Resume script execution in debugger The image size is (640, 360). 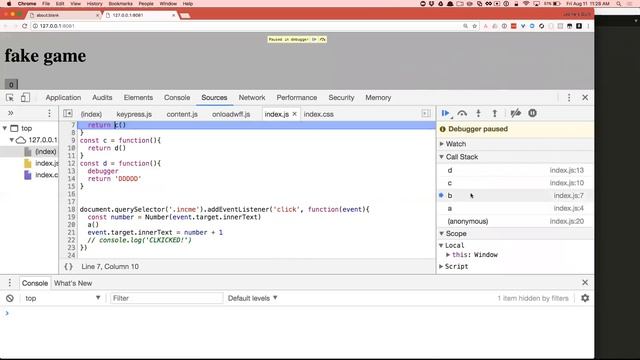pyautogui.click(x=445, y=113)
